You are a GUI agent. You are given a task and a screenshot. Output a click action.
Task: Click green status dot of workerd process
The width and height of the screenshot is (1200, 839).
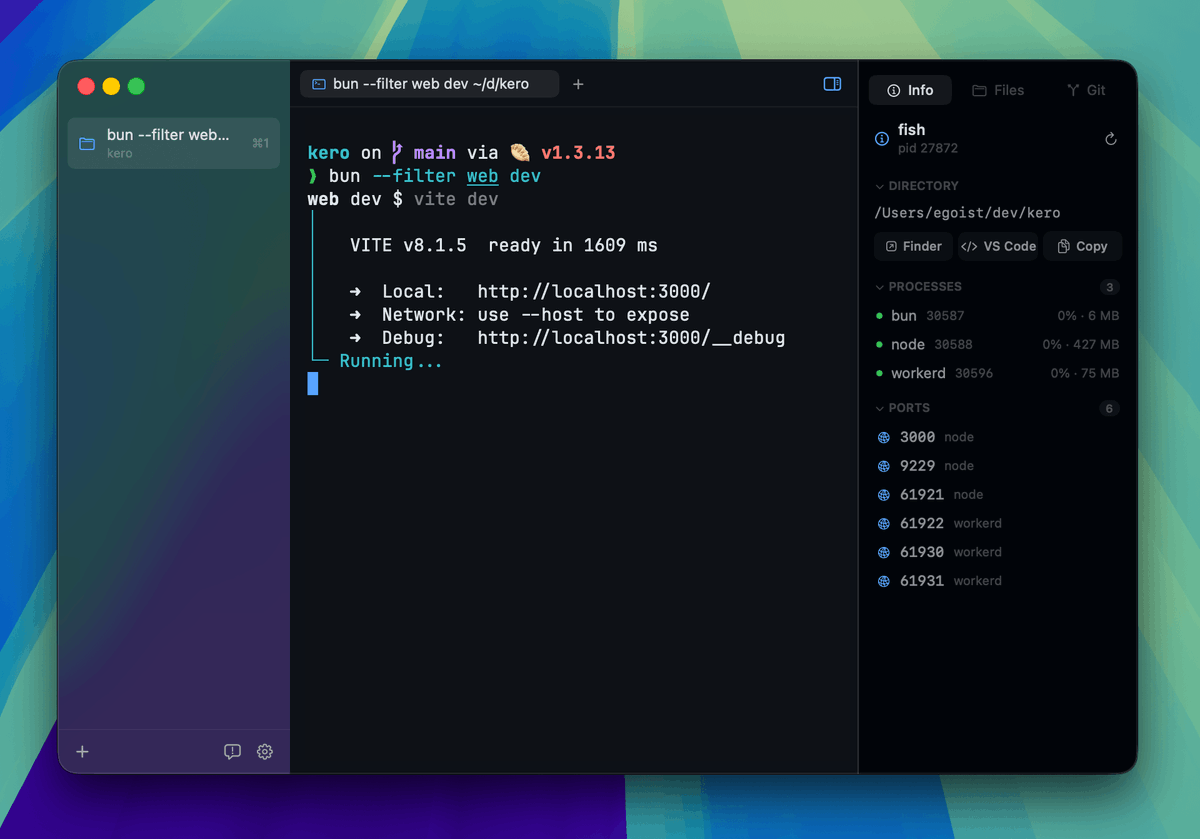point(879,374)
